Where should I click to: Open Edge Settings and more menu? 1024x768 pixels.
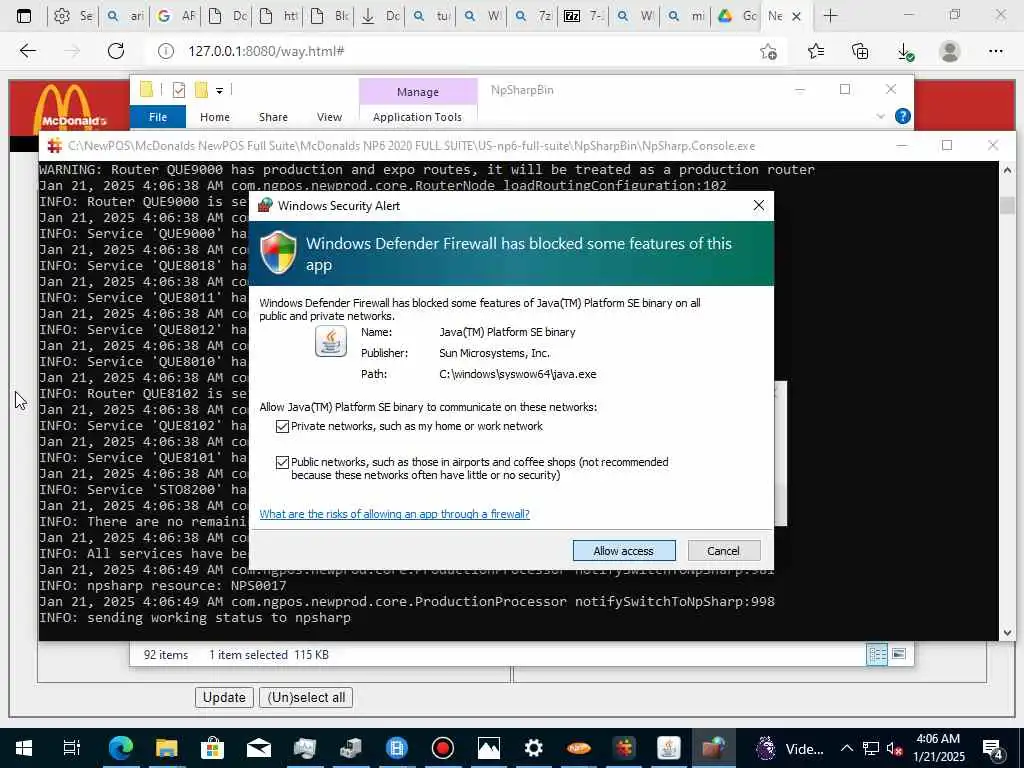tap(995, 51)
